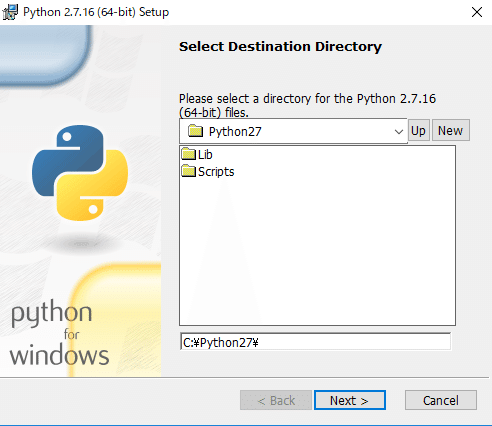Image resolution: width=492 pixels, height=426 pixels.
Task: Click the installer icon in the title bar
Action: tap(10, 12)
